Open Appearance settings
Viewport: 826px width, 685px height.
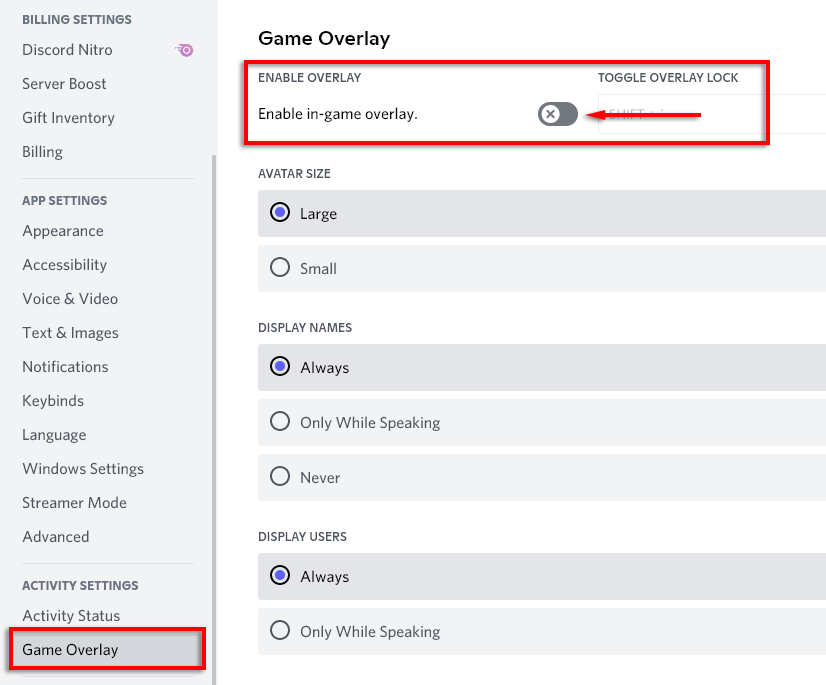coord(62,231)
